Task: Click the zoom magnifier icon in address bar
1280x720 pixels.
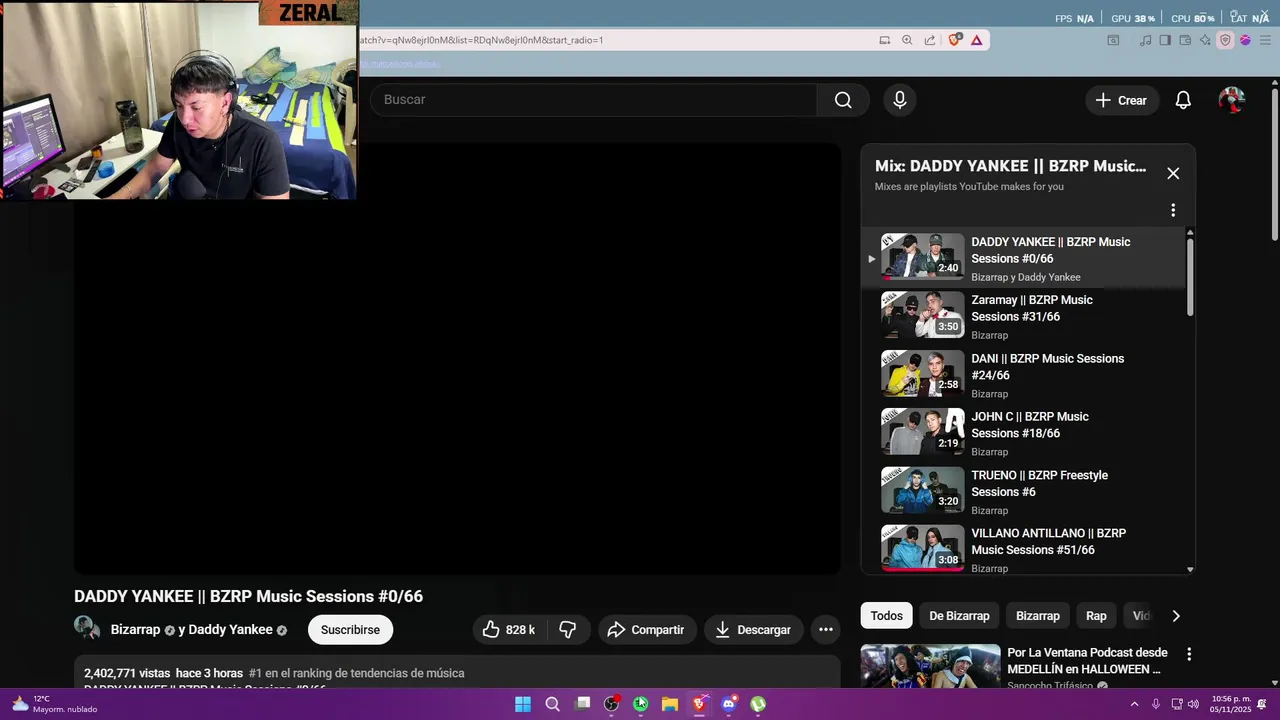Action: coord(907,40)
